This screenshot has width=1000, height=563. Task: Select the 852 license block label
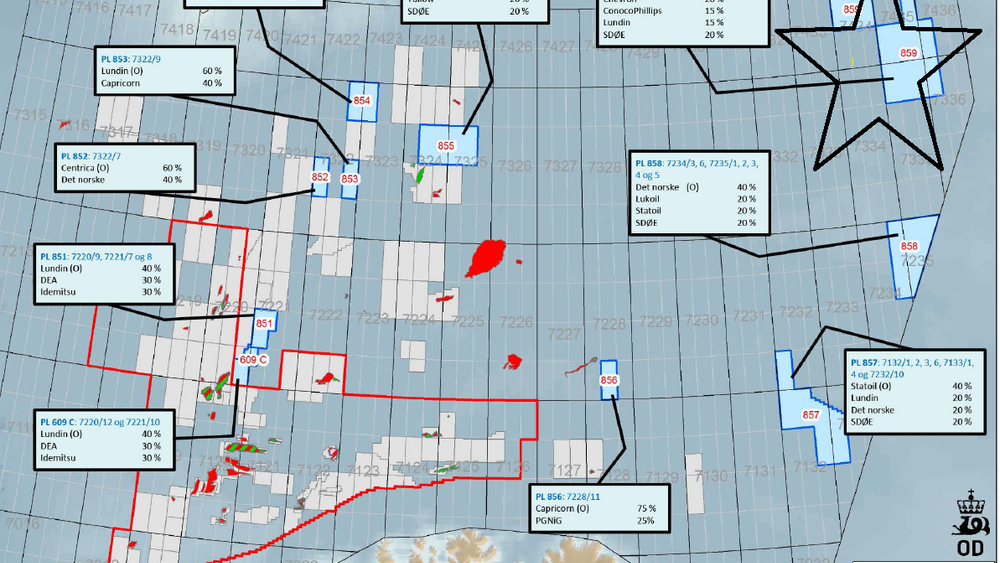click(x=320, y=177)
